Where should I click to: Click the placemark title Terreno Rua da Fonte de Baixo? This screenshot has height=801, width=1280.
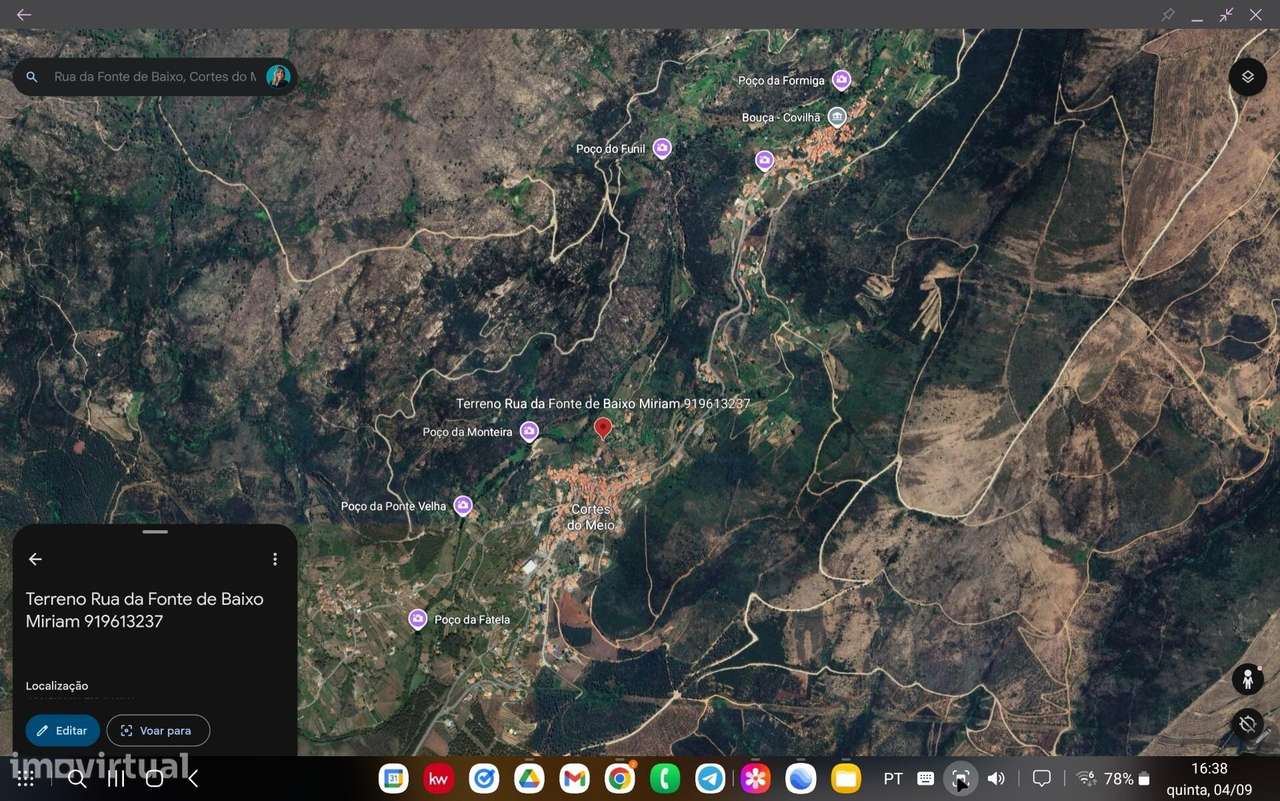[145, 610]
